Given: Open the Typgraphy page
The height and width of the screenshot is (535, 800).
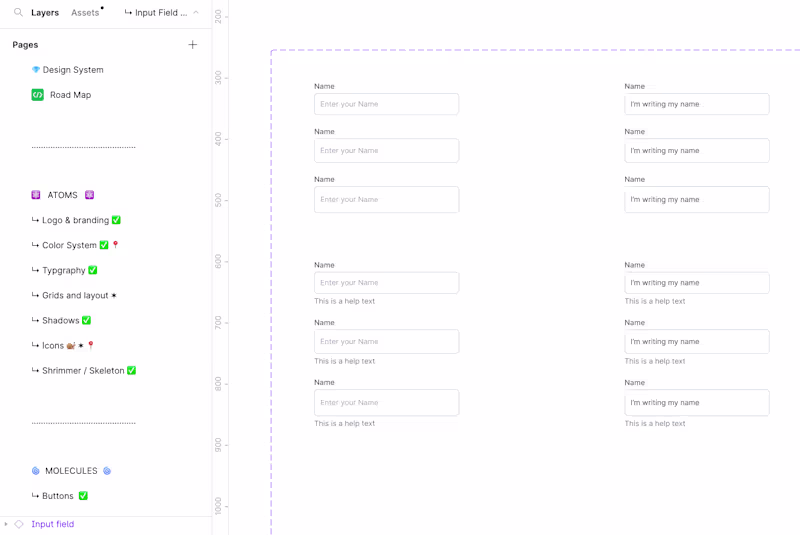Looking at the screenshot, I should click(64, 270).
